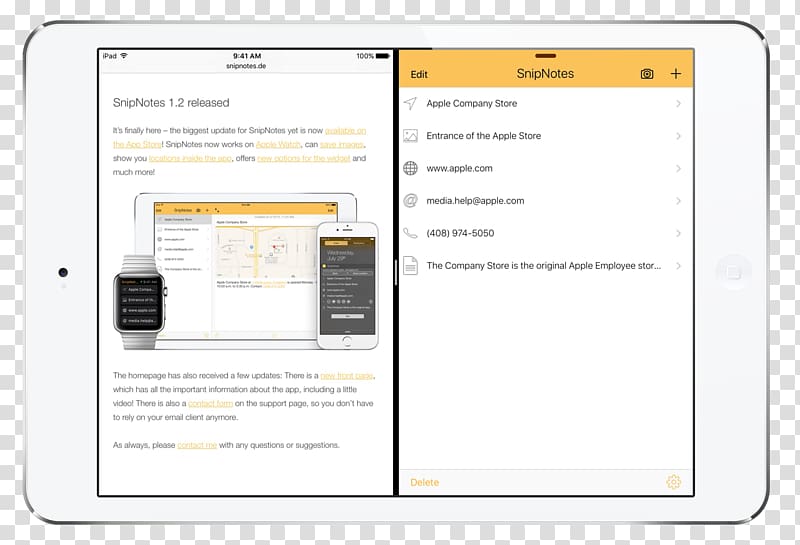Follow the 'contact me' link

tap(197, 445)
